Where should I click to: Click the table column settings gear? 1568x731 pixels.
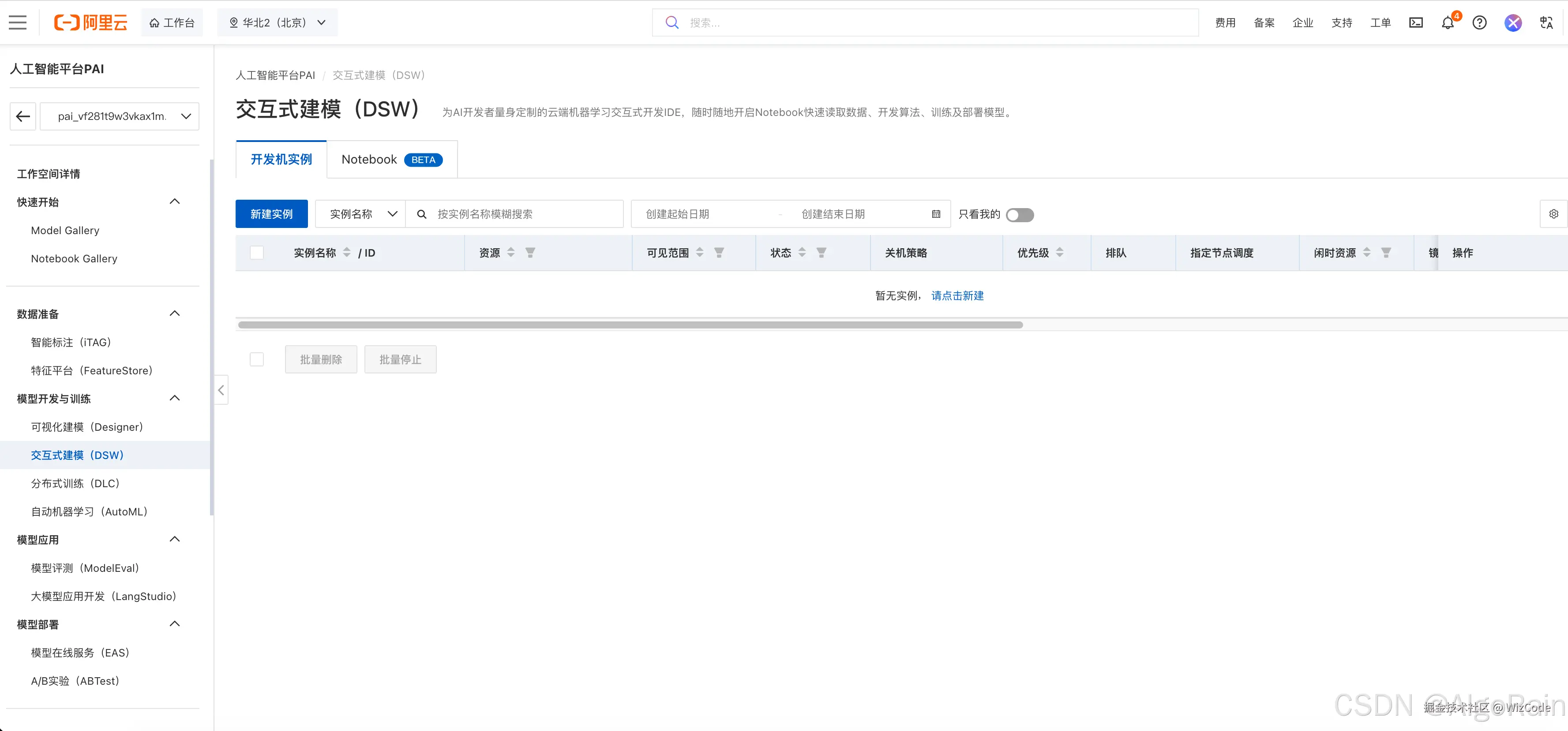point(1553,214)
